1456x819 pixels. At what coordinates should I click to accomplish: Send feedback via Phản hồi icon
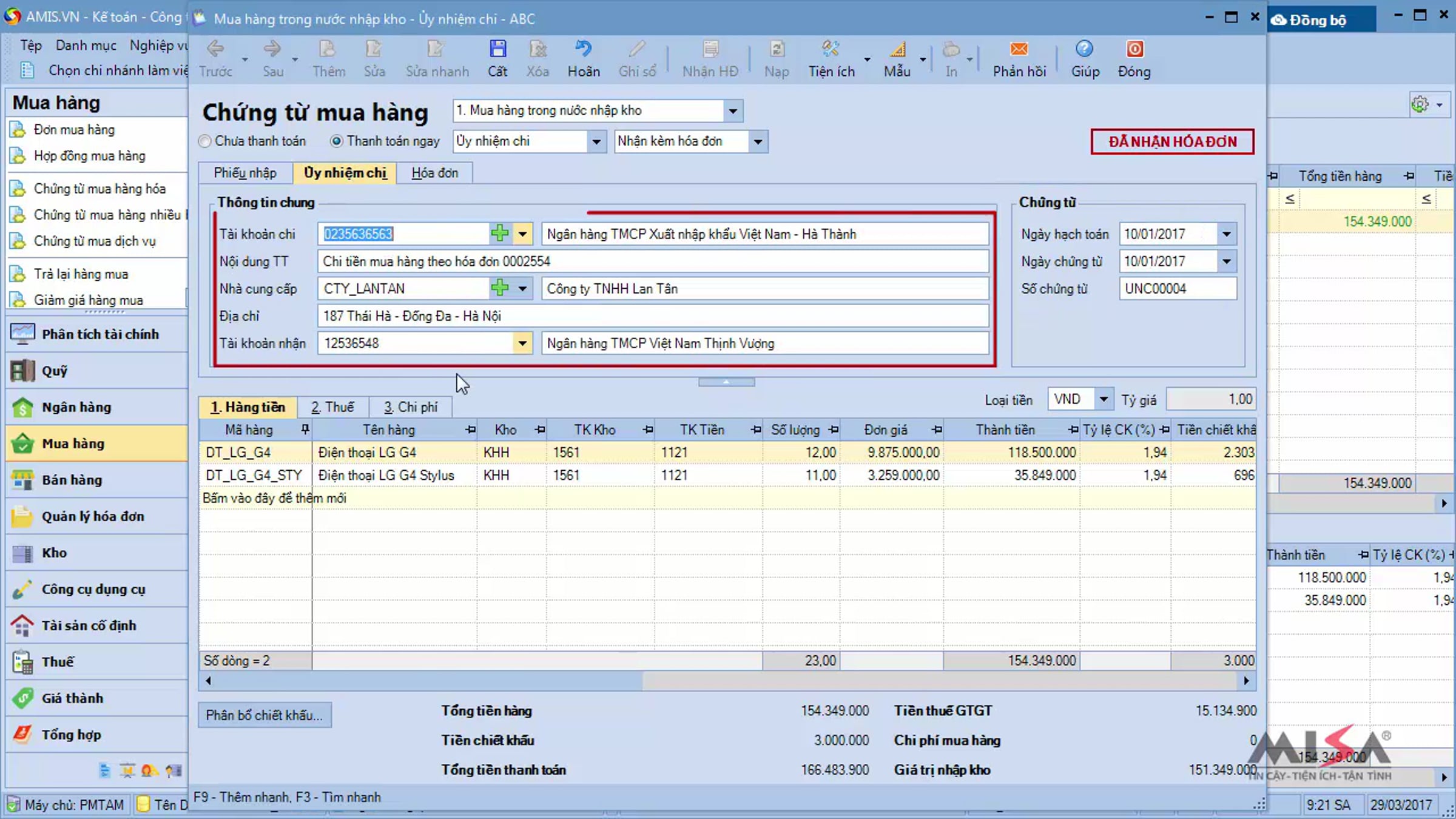[1019, 49]
